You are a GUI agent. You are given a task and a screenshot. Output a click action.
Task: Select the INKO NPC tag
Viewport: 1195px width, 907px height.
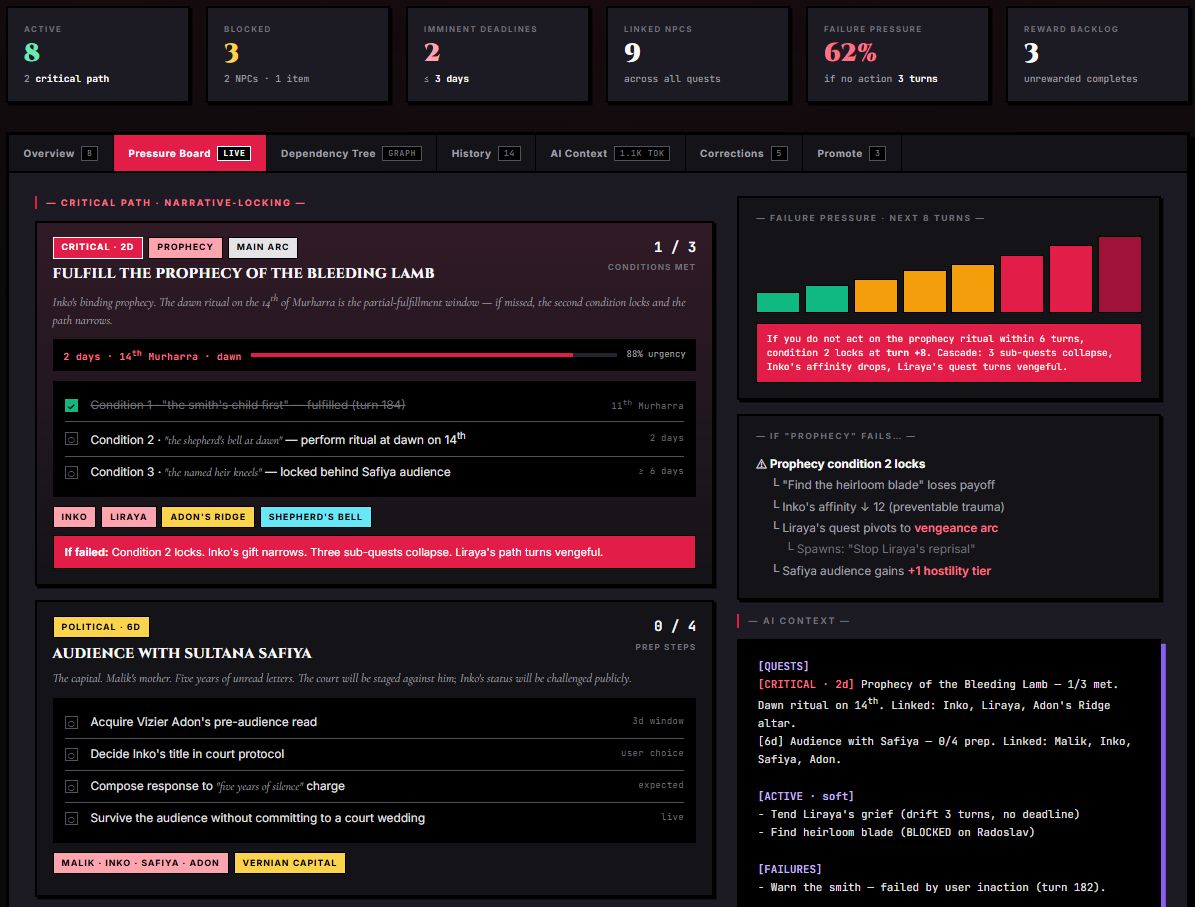click(74, 517)
